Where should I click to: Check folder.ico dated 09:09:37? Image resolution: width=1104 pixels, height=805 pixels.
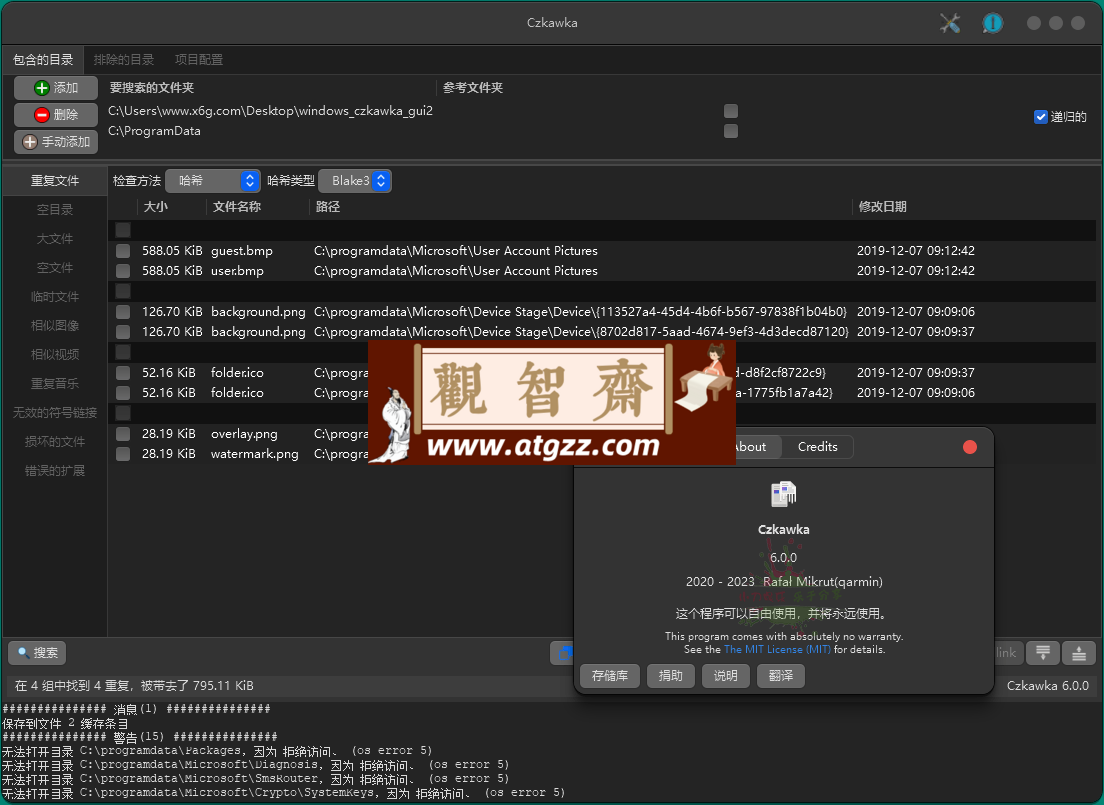click(123, 373)
